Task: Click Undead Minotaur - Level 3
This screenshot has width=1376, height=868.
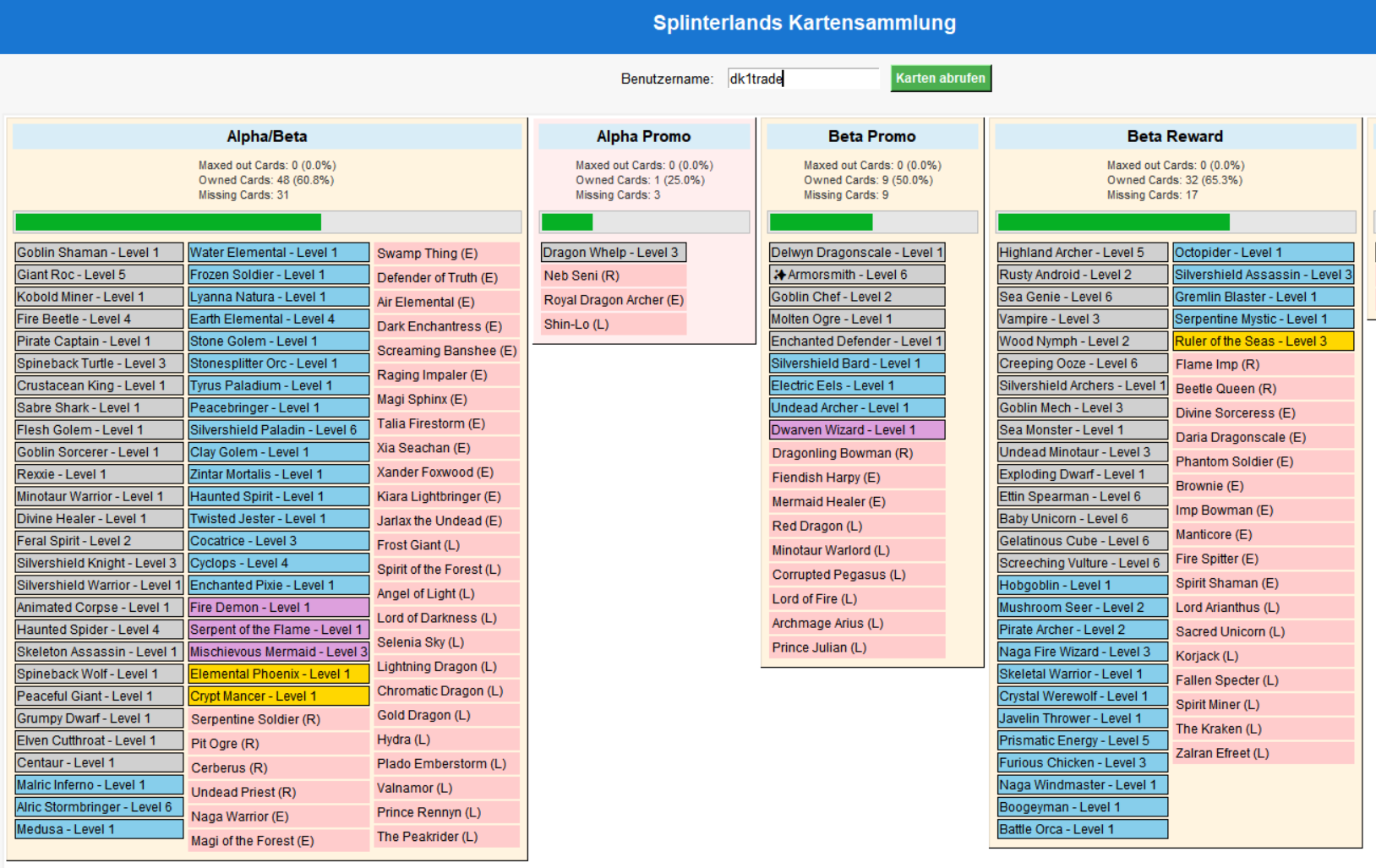Action: pyautogui.click(x=1083, y=452)
